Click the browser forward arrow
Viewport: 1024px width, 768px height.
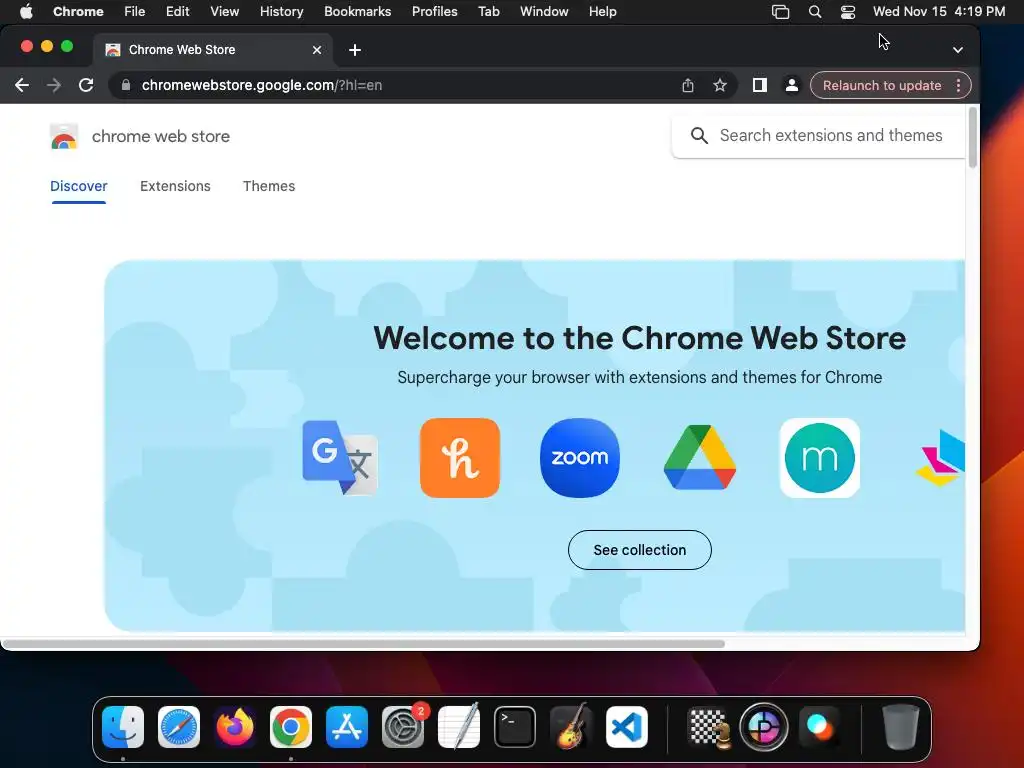54,85
